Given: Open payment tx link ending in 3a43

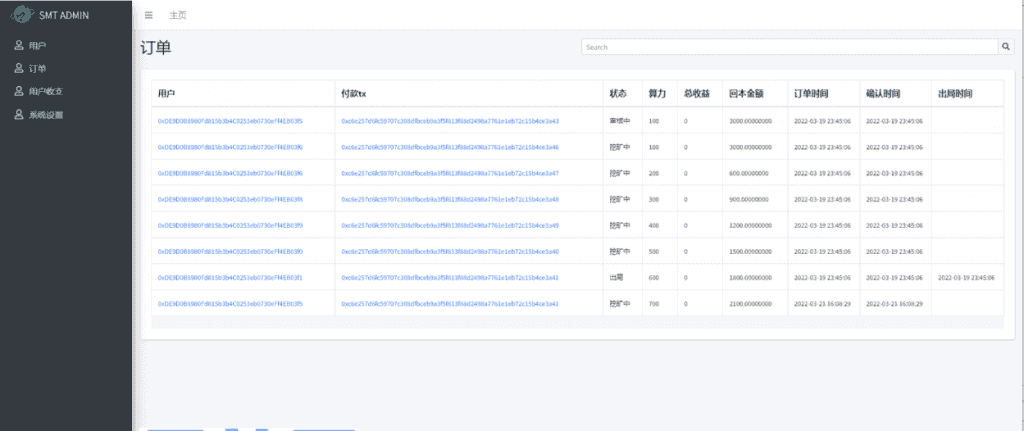Looking at the screenshot, I should [450, 121].
